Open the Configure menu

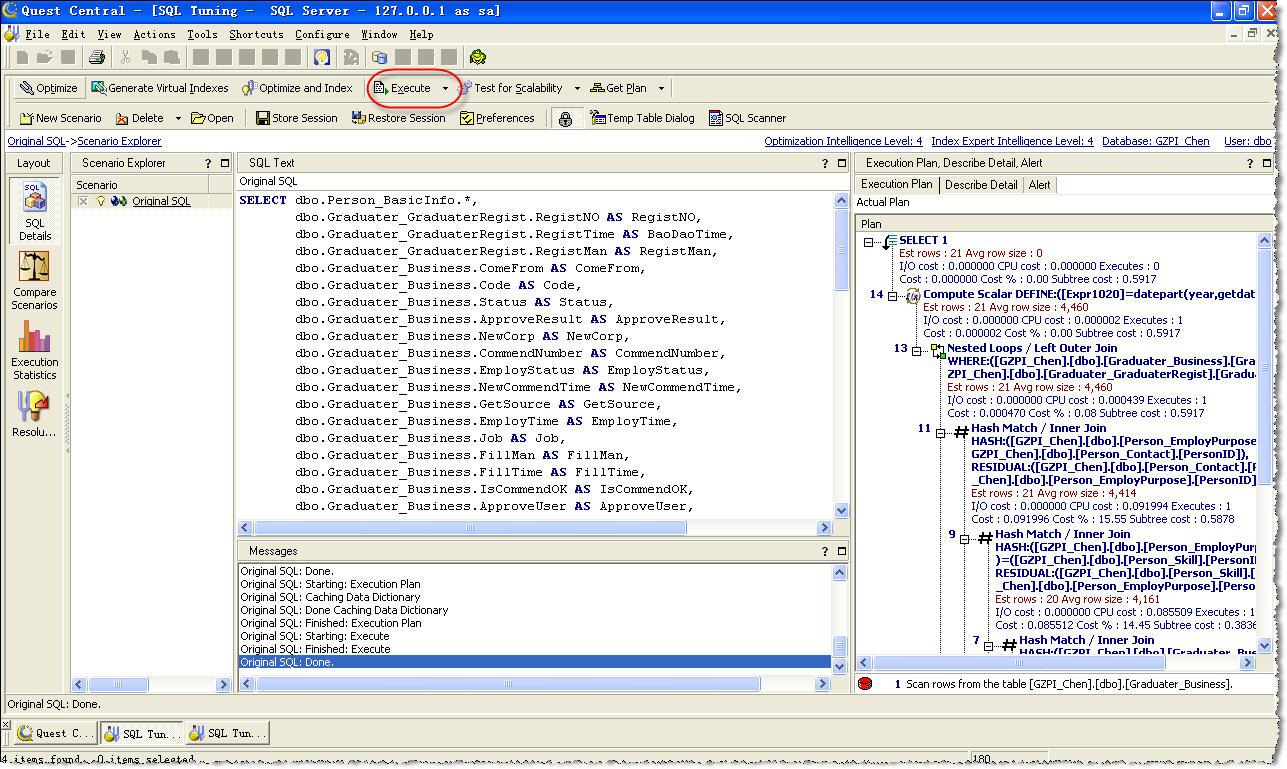[322, 34]
